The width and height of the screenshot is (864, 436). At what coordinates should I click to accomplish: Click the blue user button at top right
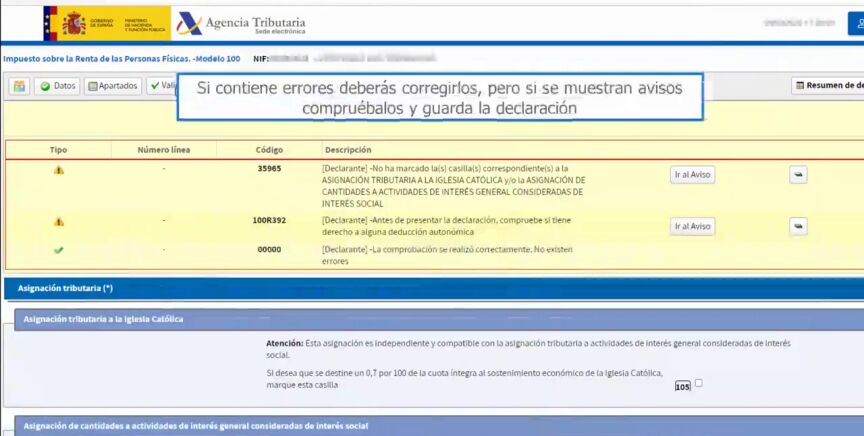(855, 22)
